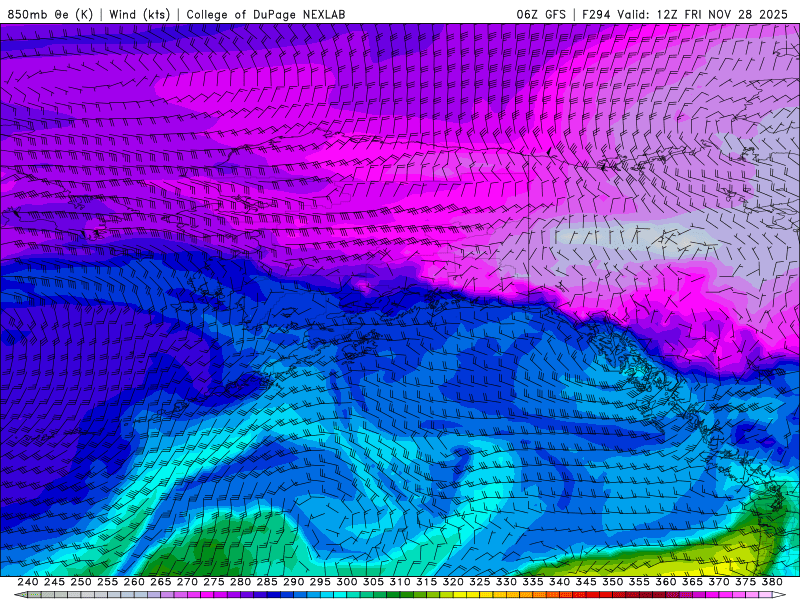Click the 310 value on the color scale
The image size is (800, 600).
point(399,582)
